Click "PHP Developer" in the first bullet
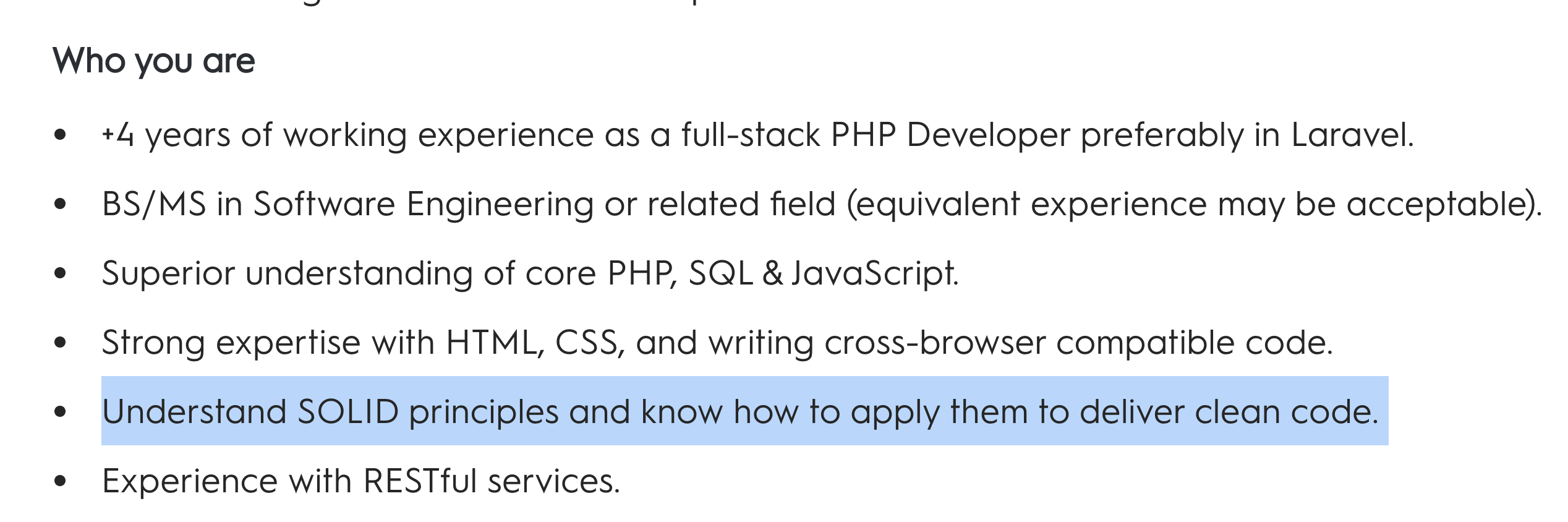This screenshot has width=1568, height=522. pyautogui.click(x=951, y=134)
